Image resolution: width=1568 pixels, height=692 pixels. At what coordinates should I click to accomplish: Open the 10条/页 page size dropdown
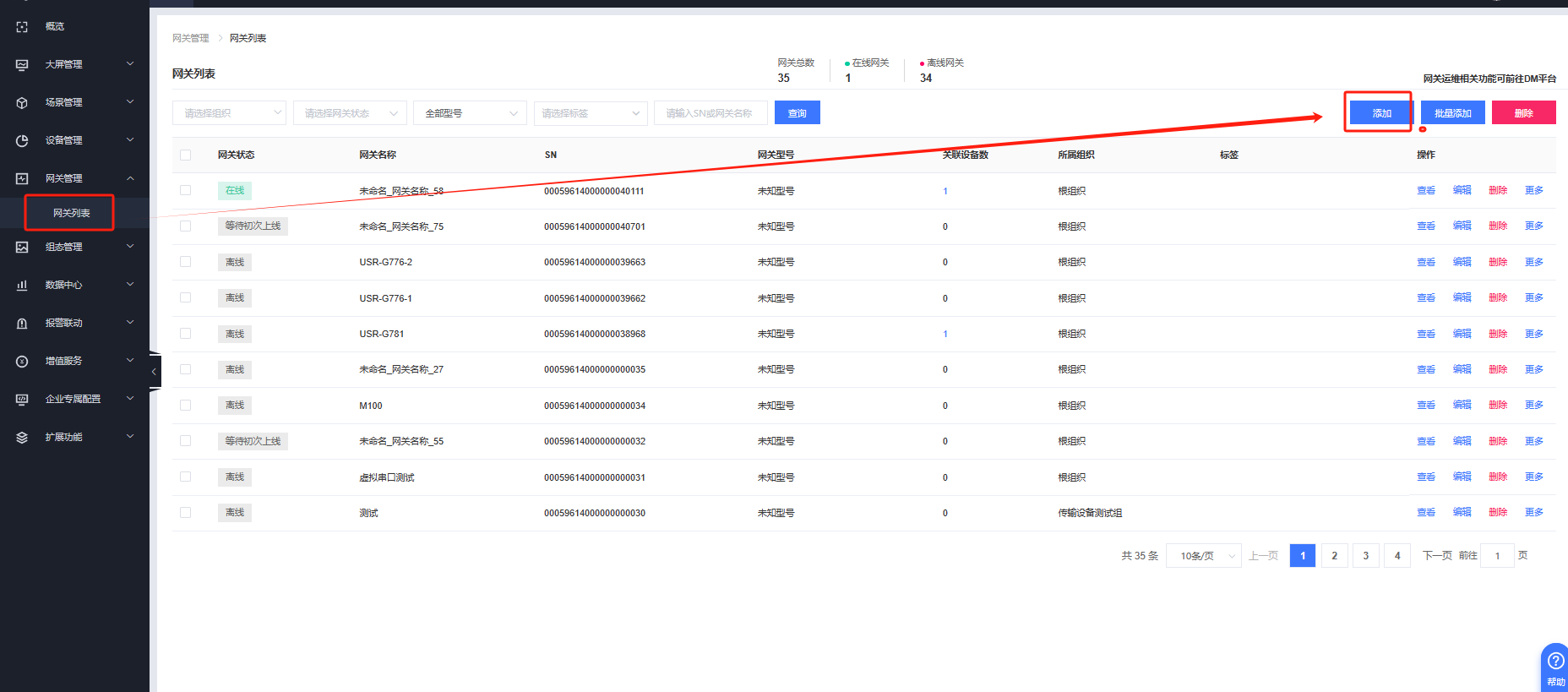(x=1204, y=556)
